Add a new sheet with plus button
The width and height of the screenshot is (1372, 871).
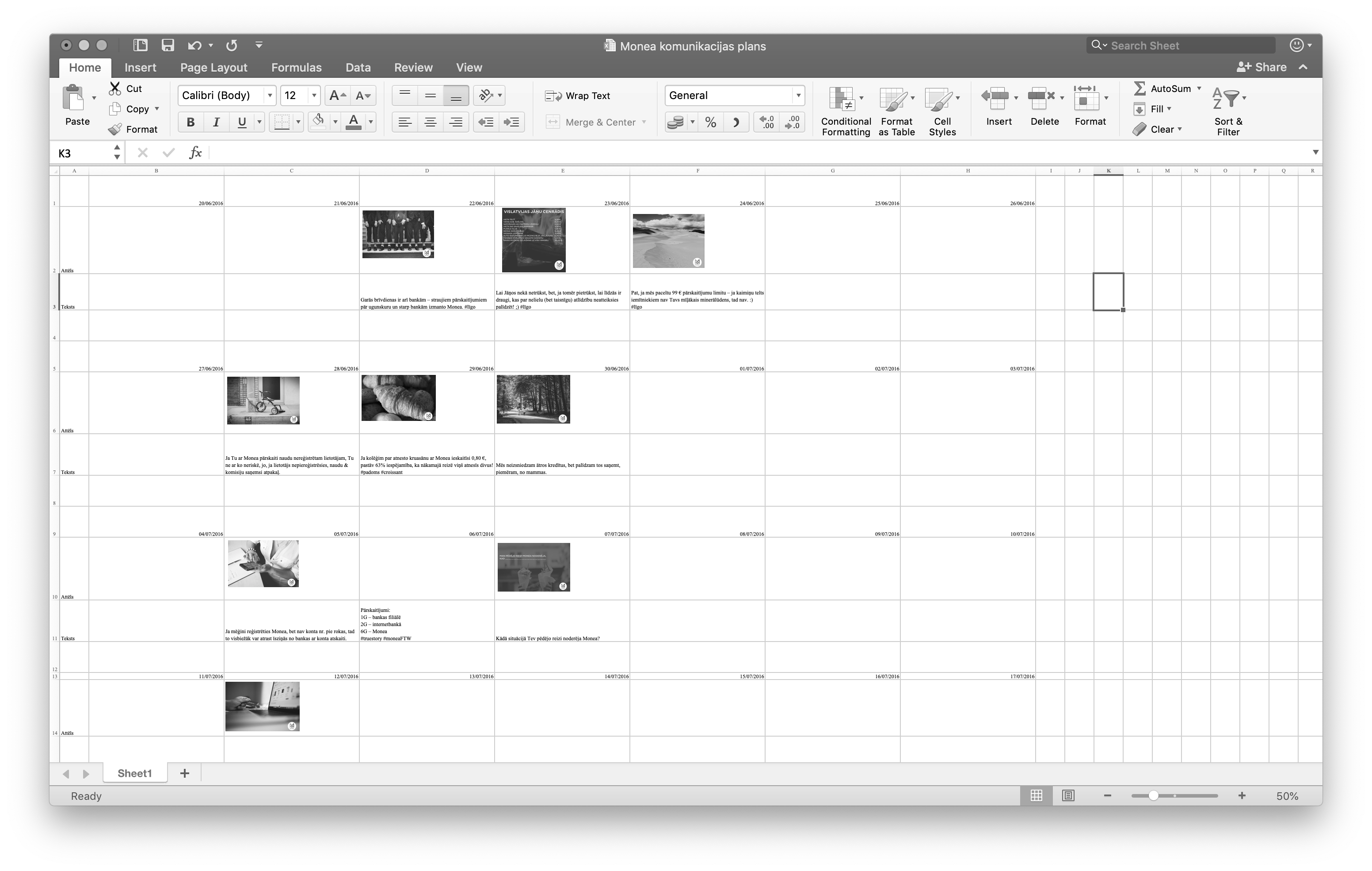pos(185,773)
